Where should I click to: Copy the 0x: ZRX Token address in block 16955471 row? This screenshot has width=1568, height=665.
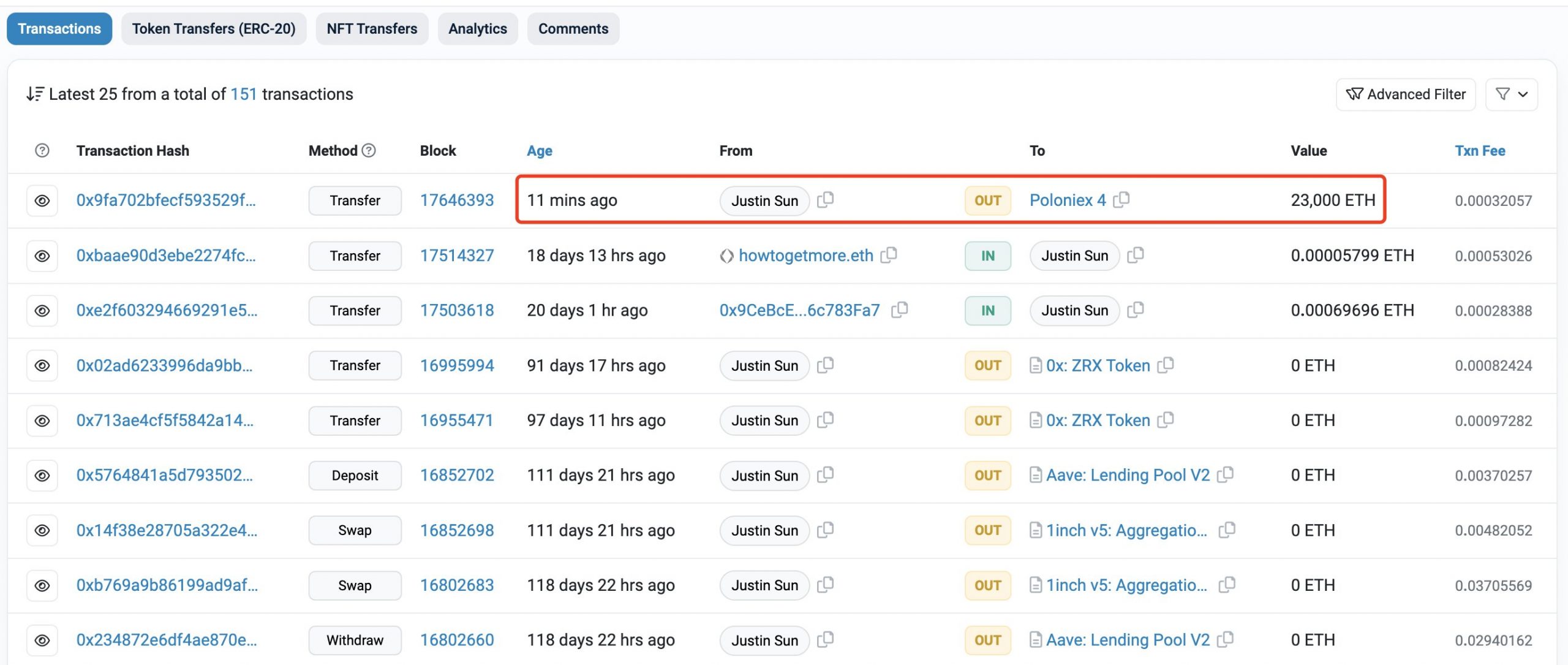(x=1166, y=420)
